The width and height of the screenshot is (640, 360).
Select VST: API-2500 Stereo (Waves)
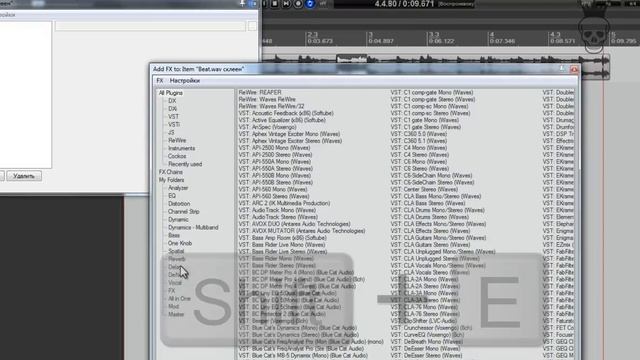(x=276, y=155)
